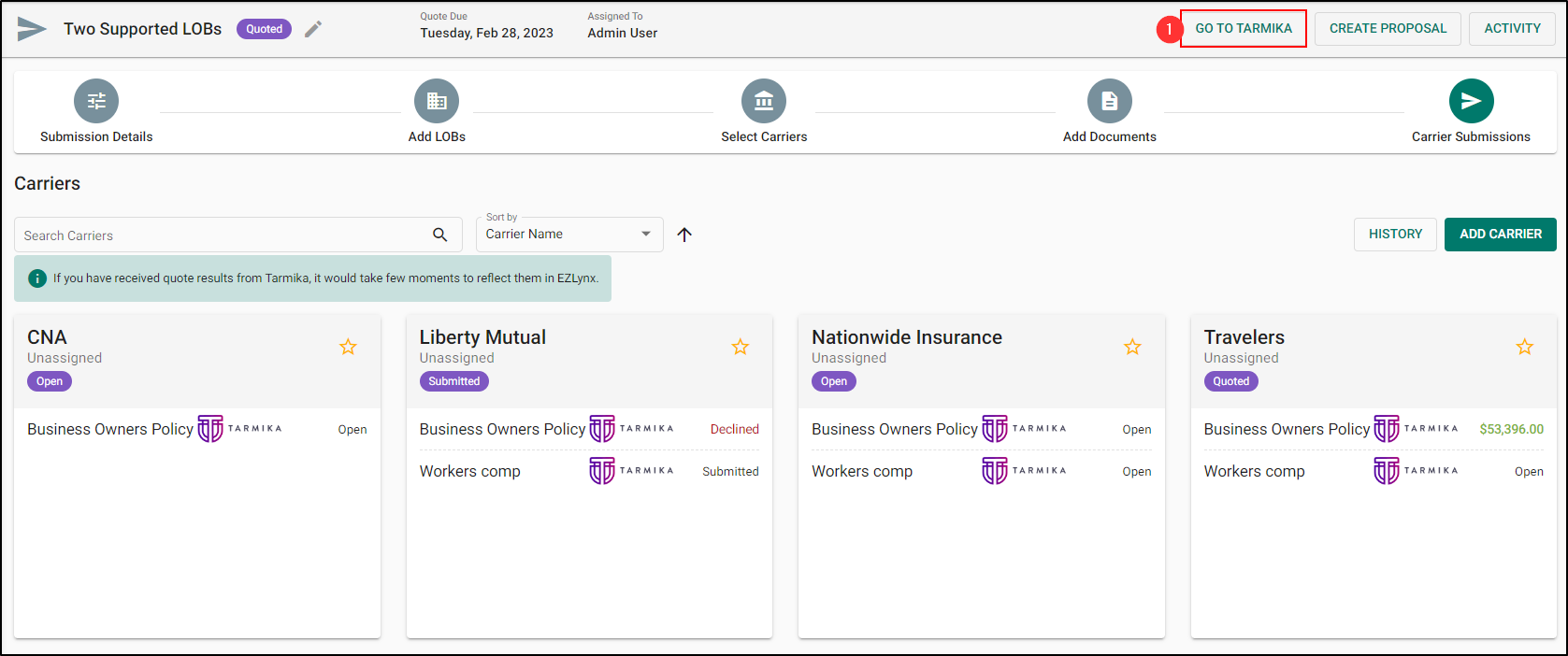Click the Select Carriers step label

764,136
